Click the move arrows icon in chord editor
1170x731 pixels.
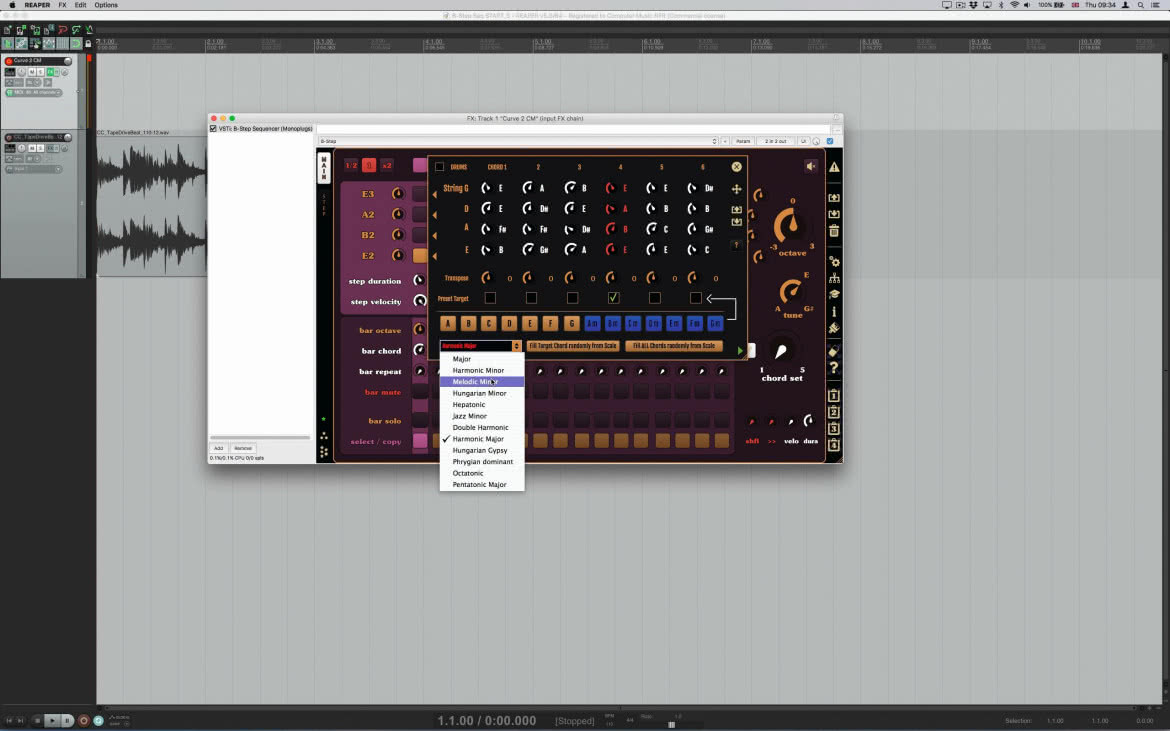(x=736, y=189)
